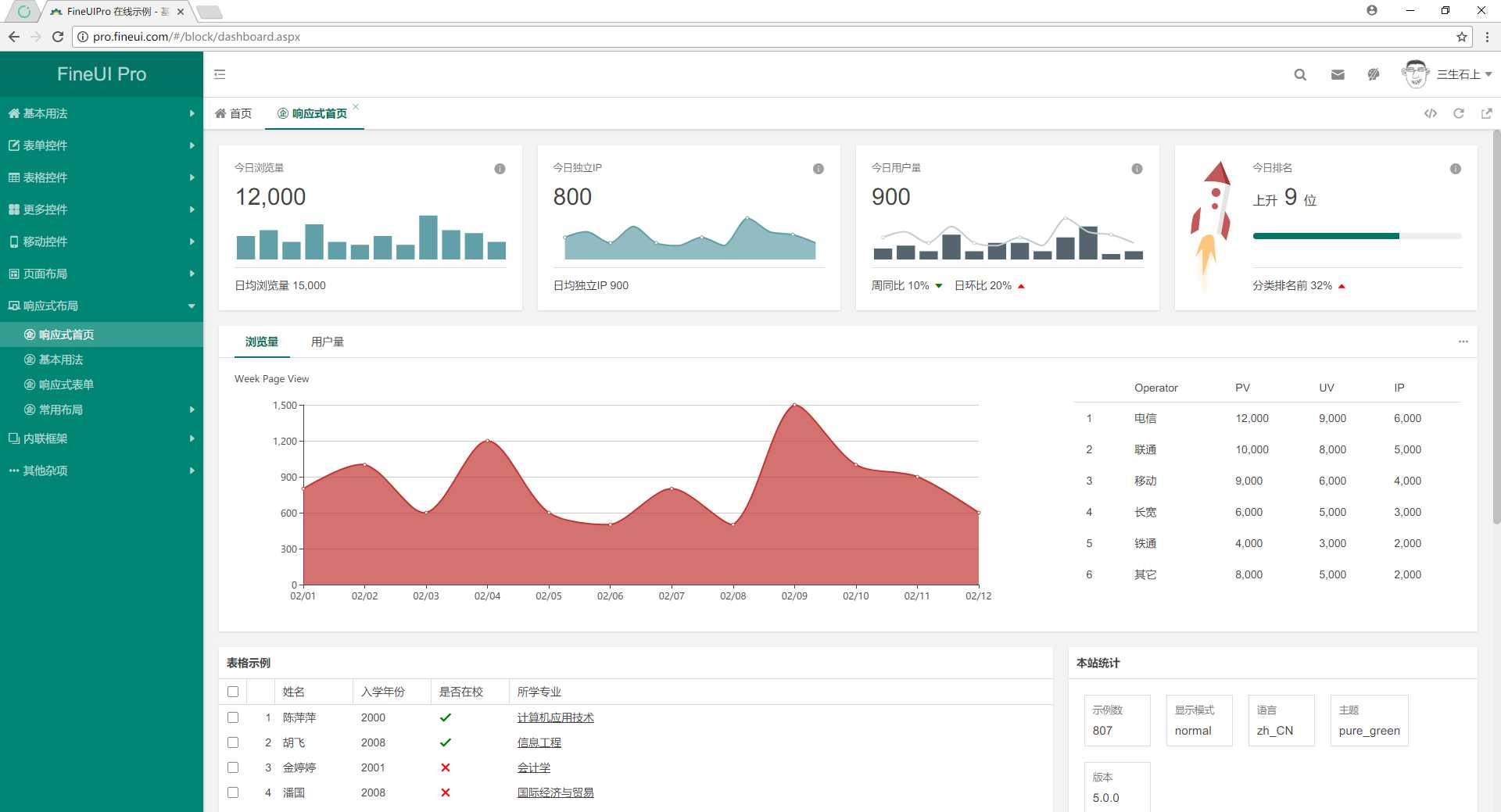Check the row checkbox for 胡飞

pos(233,742)
